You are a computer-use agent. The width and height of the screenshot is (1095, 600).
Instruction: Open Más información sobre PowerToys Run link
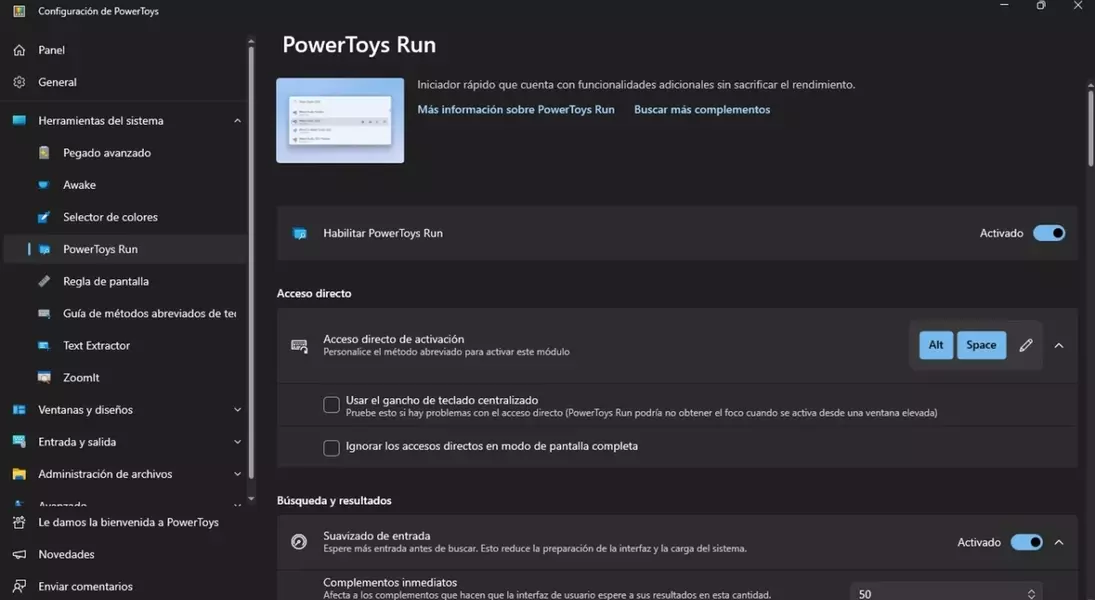pos(516,109)
